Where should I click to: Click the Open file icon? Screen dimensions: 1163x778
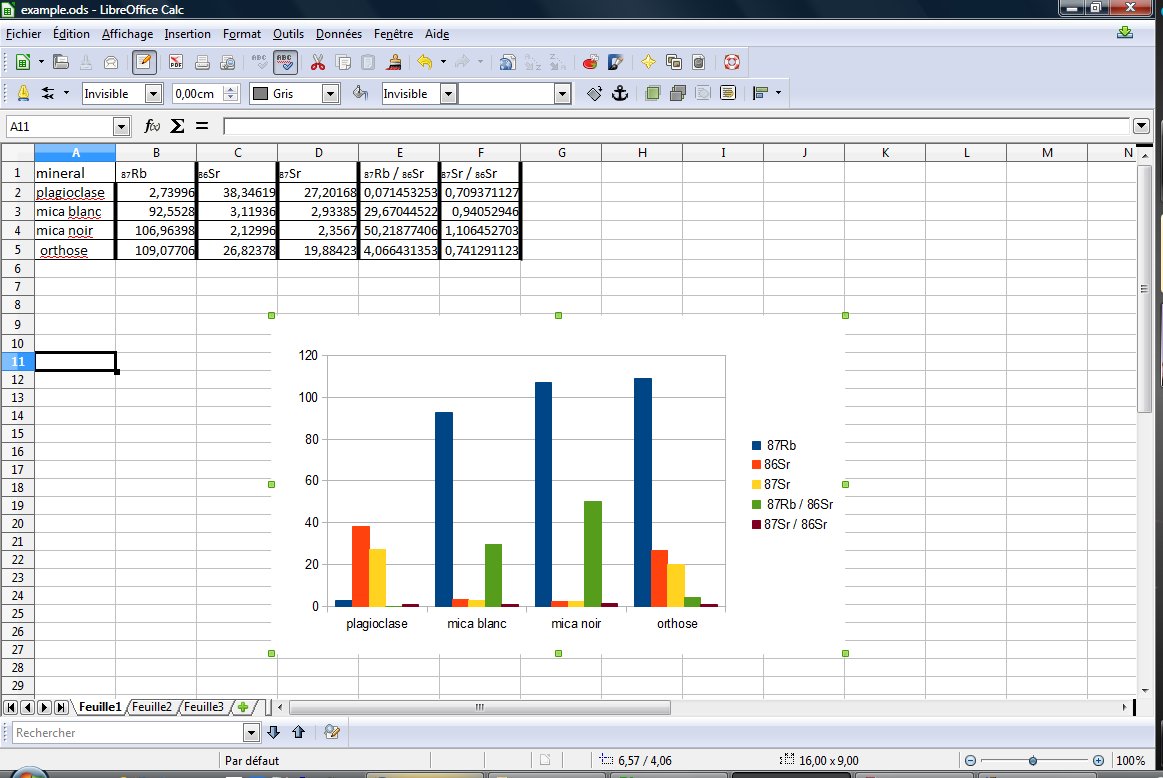[x=61, y=62]
